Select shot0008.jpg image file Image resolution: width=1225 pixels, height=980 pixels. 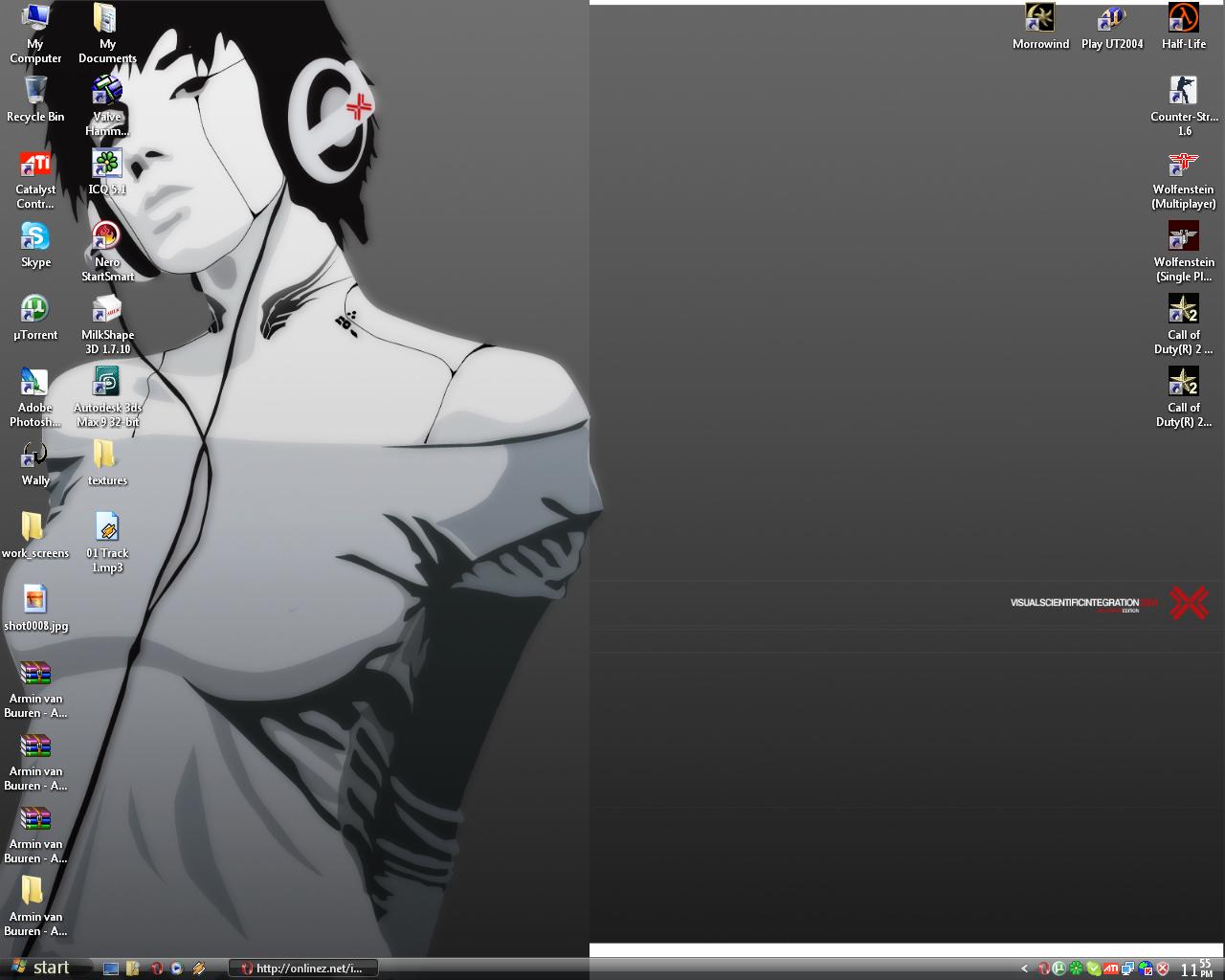click(x=35, y=609)
